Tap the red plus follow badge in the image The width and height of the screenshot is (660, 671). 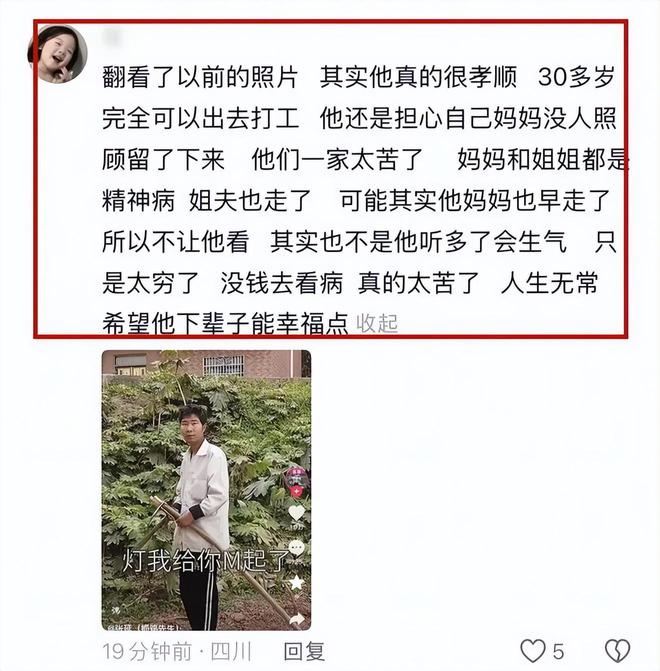pos(296,493)
